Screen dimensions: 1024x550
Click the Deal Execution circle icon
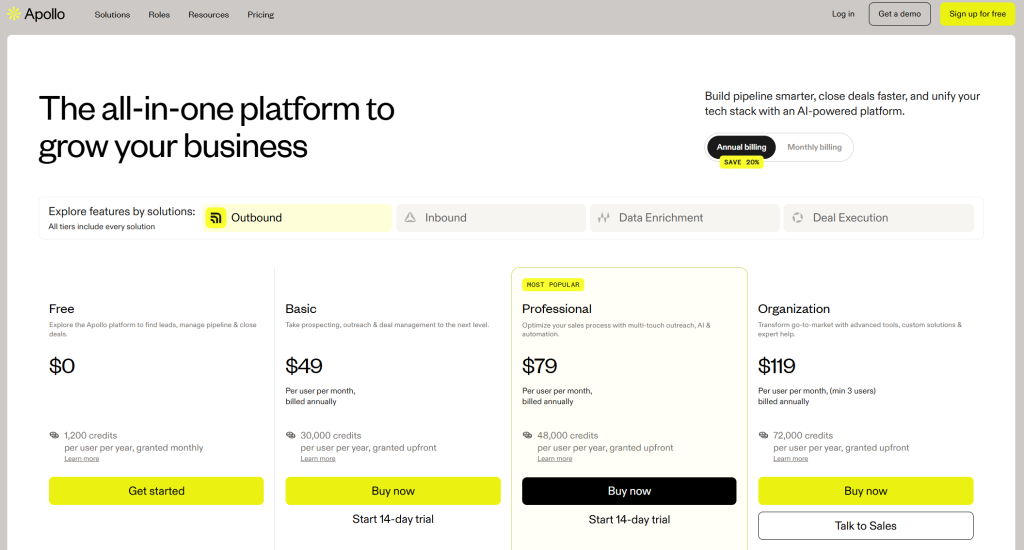coord(798,218)
